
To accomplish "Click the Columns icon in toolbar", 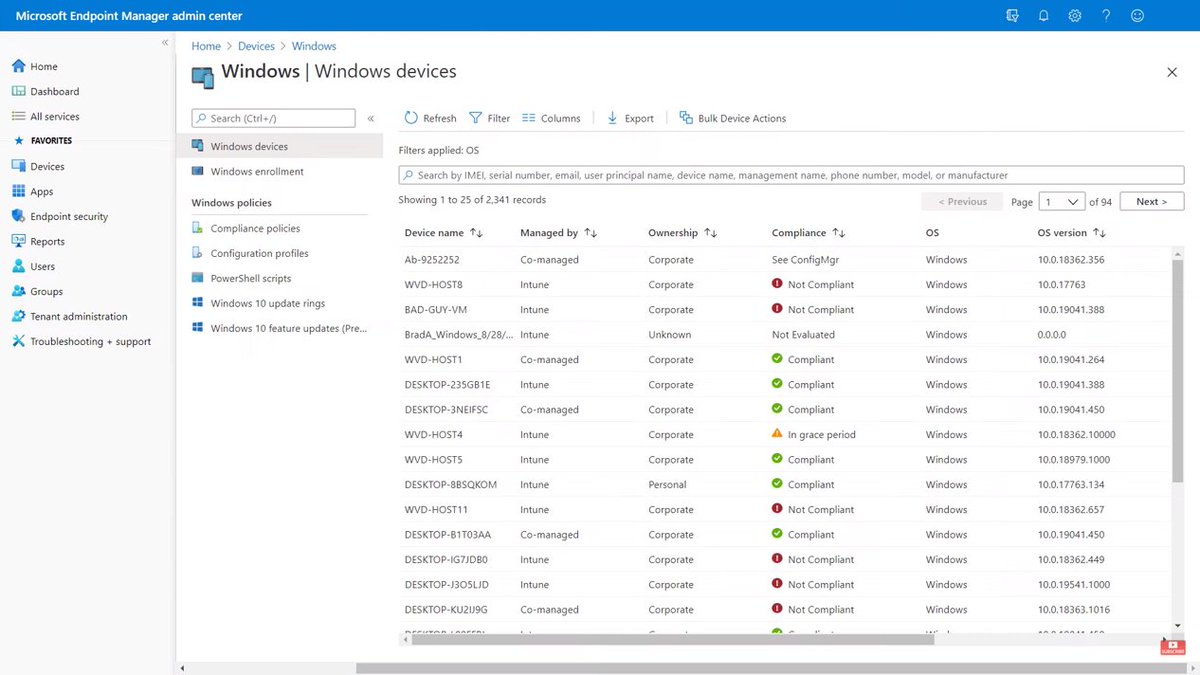I will pyautogui.click(x=529, y=118).
